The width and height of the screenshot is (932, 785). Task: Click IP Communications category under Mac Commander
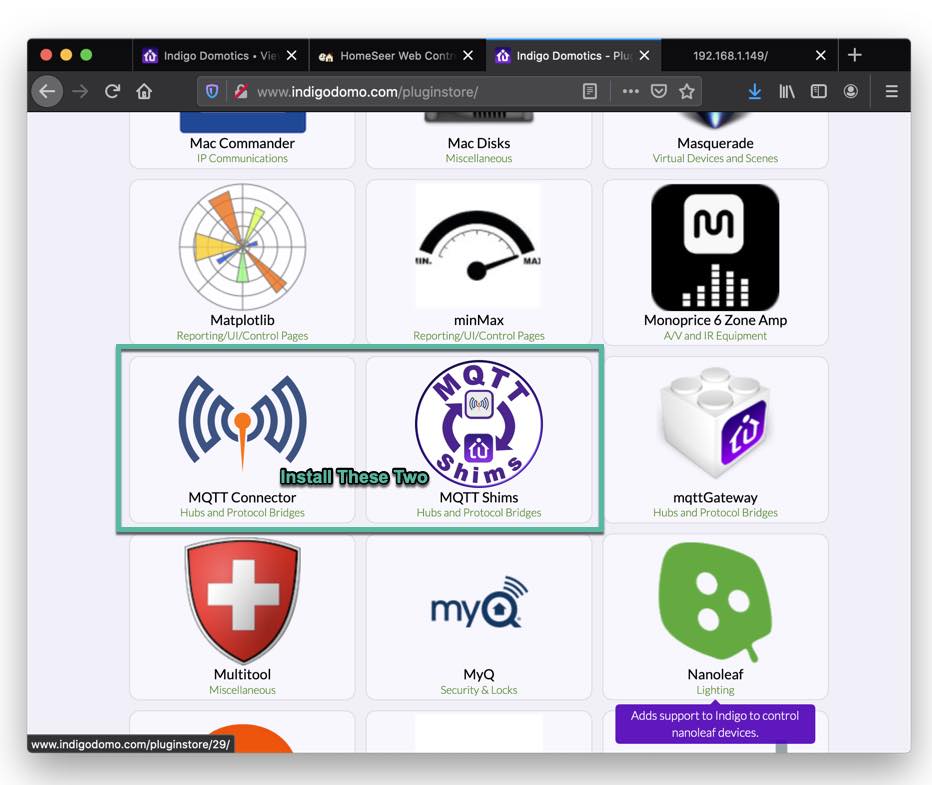pyautogui.click(x=243, y=159)
